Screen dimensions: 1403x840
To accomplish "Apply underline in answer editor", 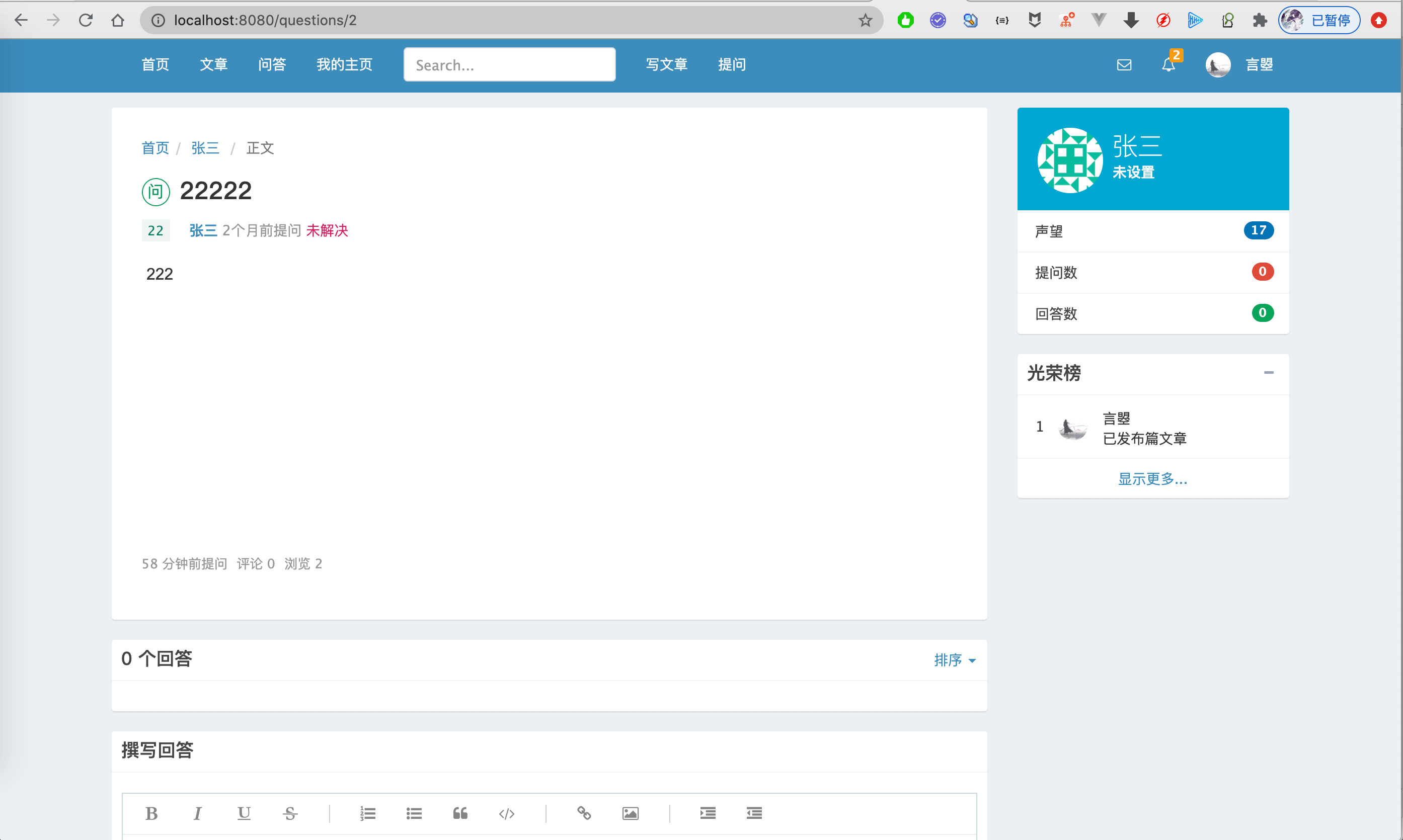I will [x=244, y=813].
